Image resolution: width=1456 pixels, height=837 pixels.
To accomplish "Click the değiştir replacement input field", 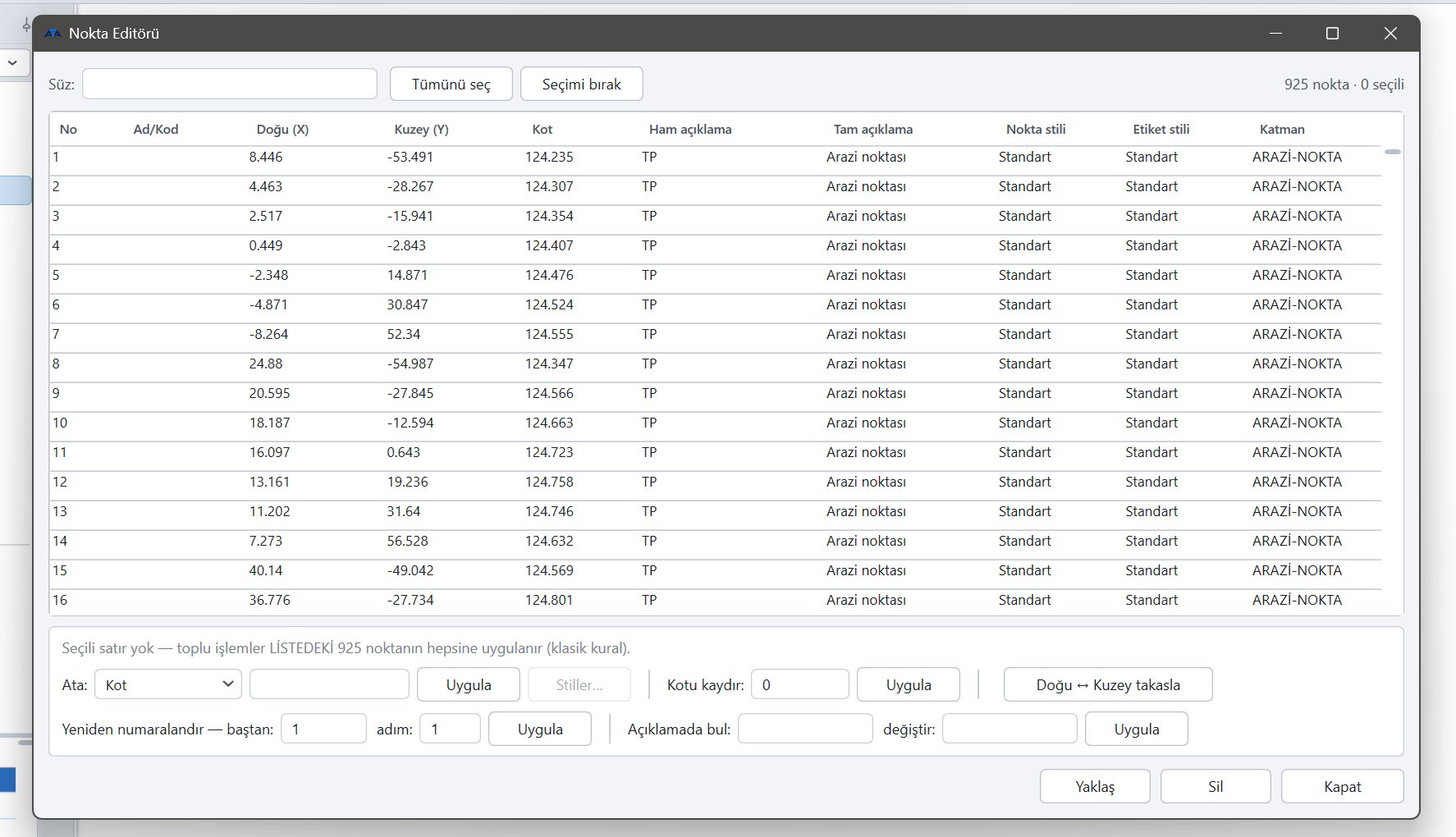I will [x=1010, y=729].
